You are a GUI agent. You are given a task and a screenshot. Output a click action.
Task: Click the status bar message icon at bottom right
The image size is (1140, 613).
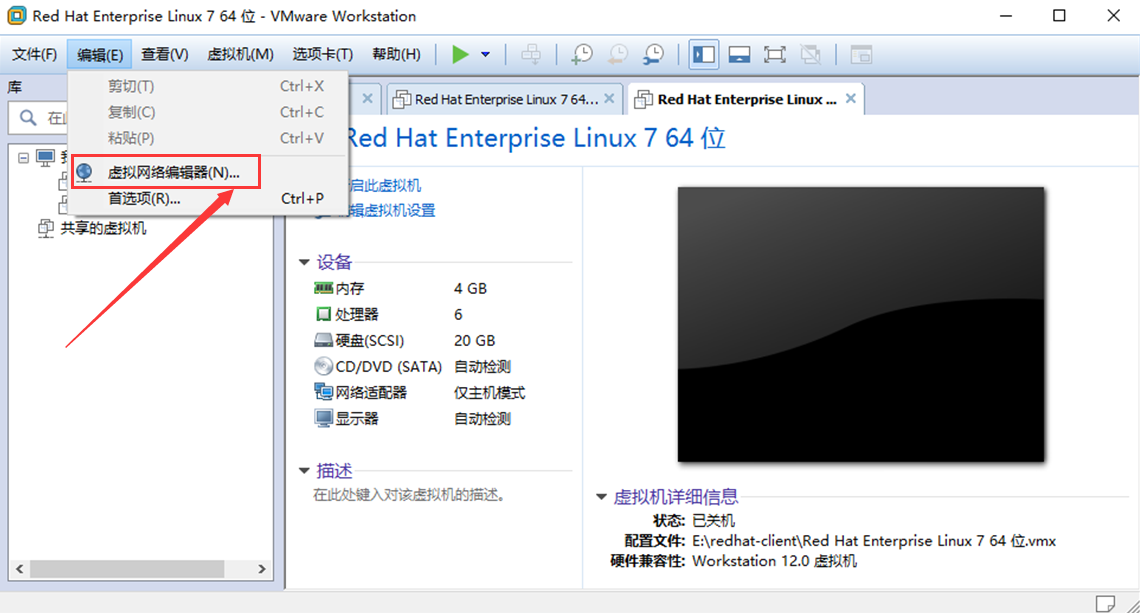(1105, 604)
